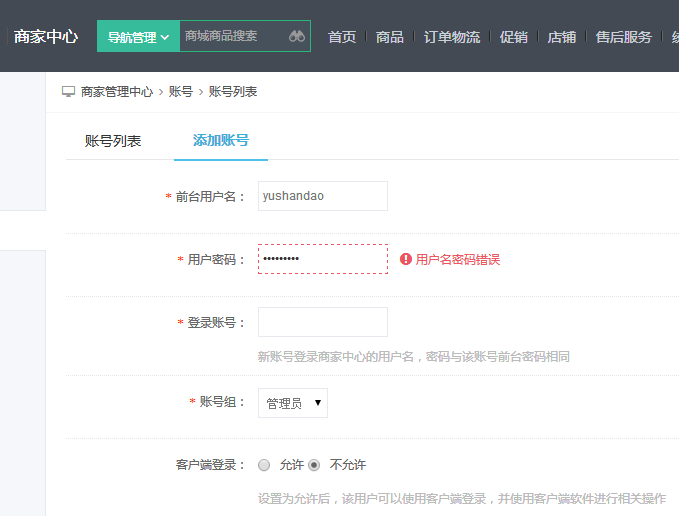The width and height of the screenshot is (679, 516).
Task: Open the 售后服务 menu item
Action: point(624,37)
